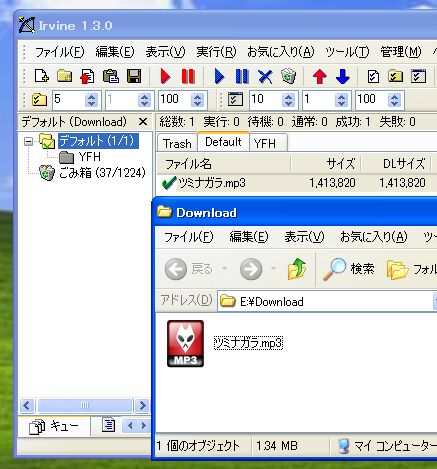Adjust the spinner for value 5
The width and height of the screenshot is (437, 469).
(x=91, y=100)
